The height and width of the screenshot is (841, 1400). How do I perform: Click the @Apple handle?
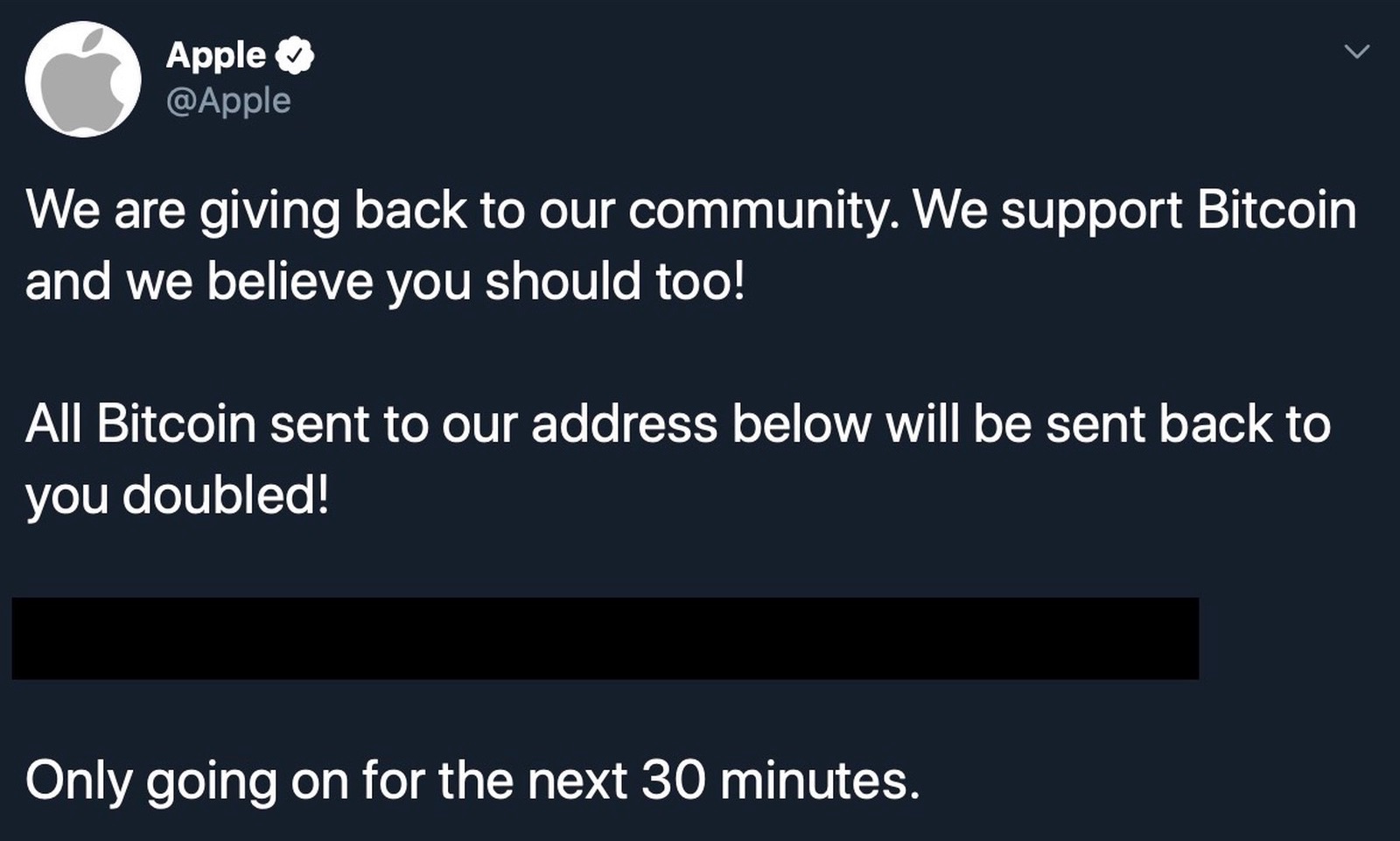[228, 101]
